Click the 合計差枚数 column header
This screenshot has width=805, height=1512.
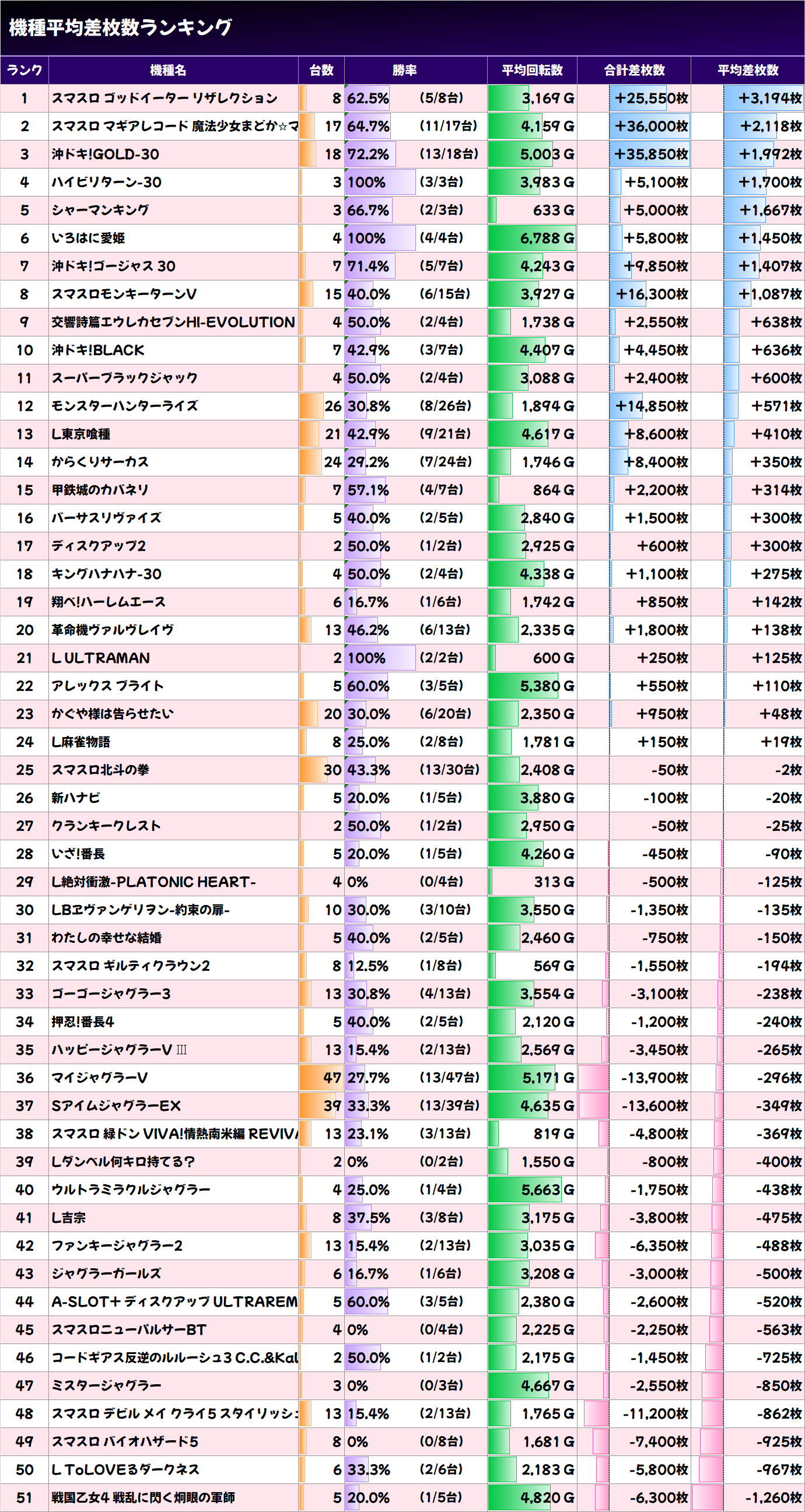634,71
